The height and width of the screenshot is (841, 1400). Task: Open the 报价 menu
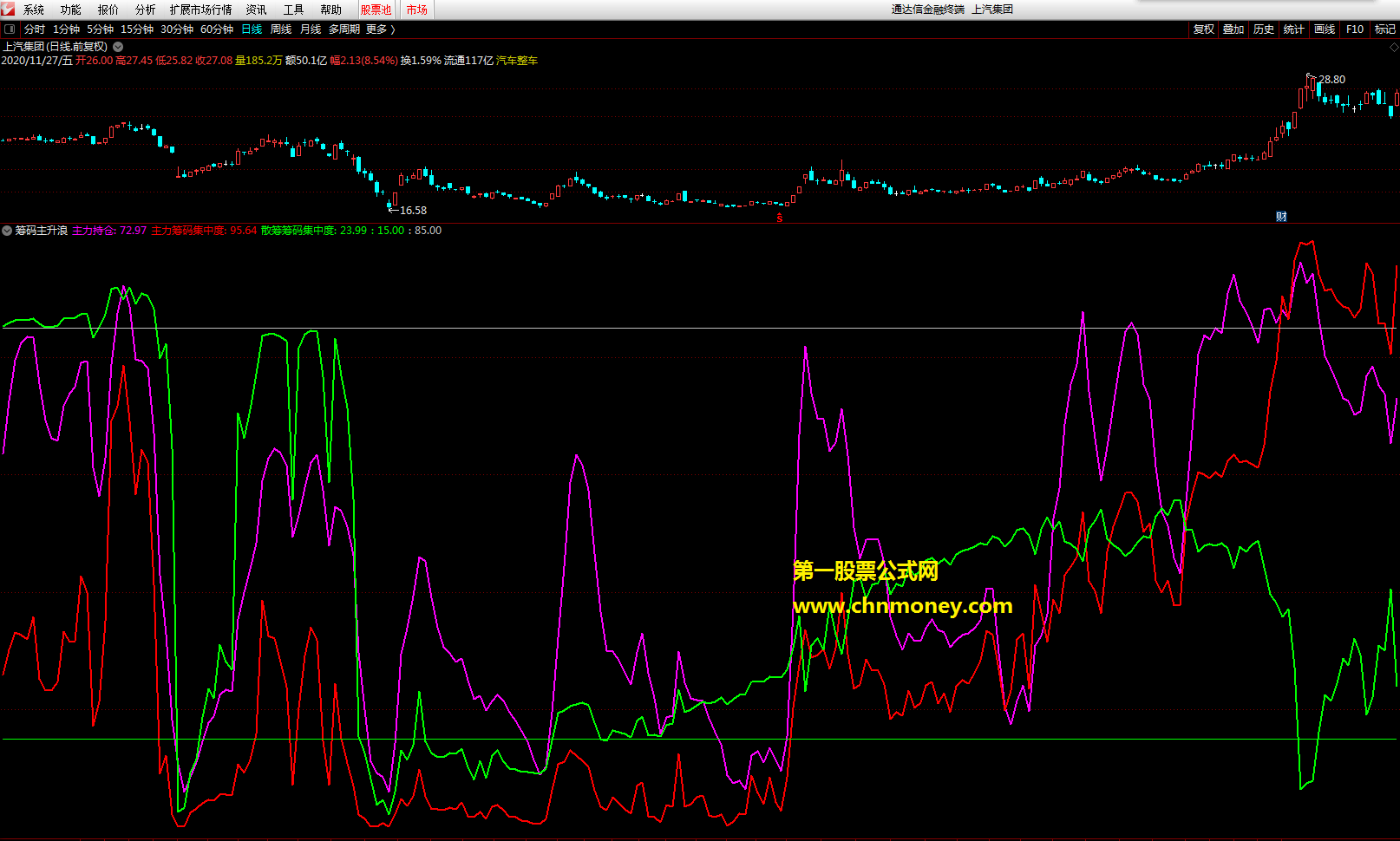108,10
